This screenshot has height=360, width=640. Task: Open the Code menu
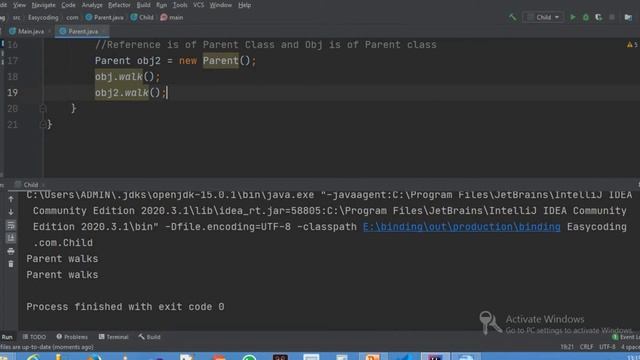pos(68,5)
